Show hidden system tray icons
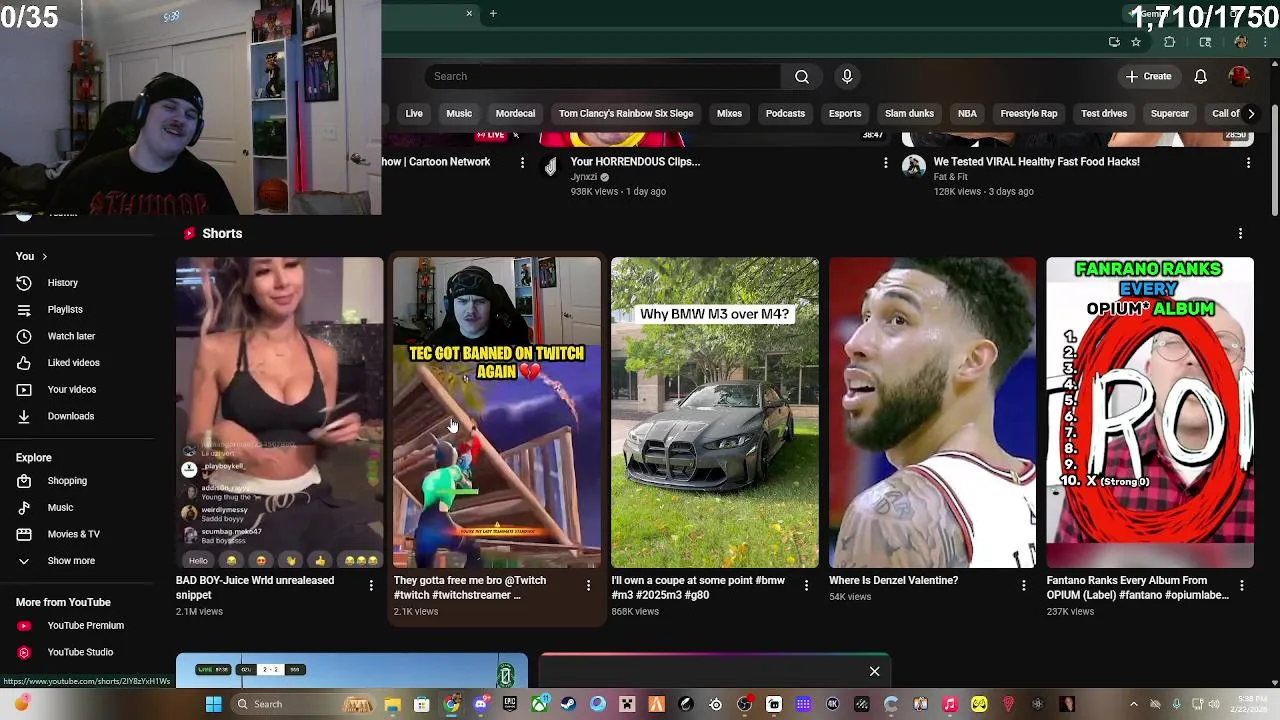This screenshot has width=1280, height=720. pos(1133,704)
